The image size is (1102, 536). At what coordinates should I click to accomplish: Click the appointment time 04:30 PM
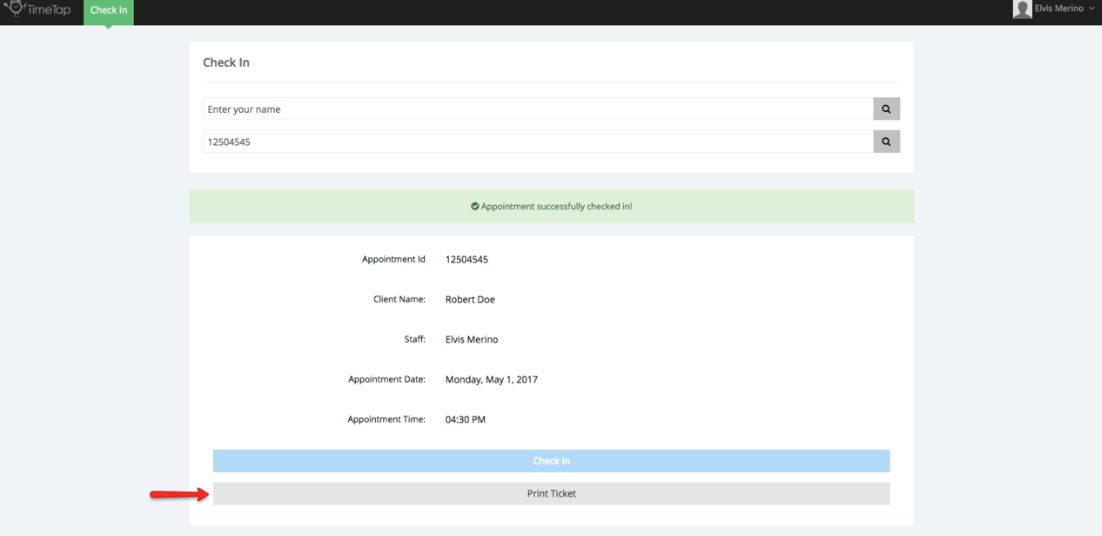tap(465, 420)
